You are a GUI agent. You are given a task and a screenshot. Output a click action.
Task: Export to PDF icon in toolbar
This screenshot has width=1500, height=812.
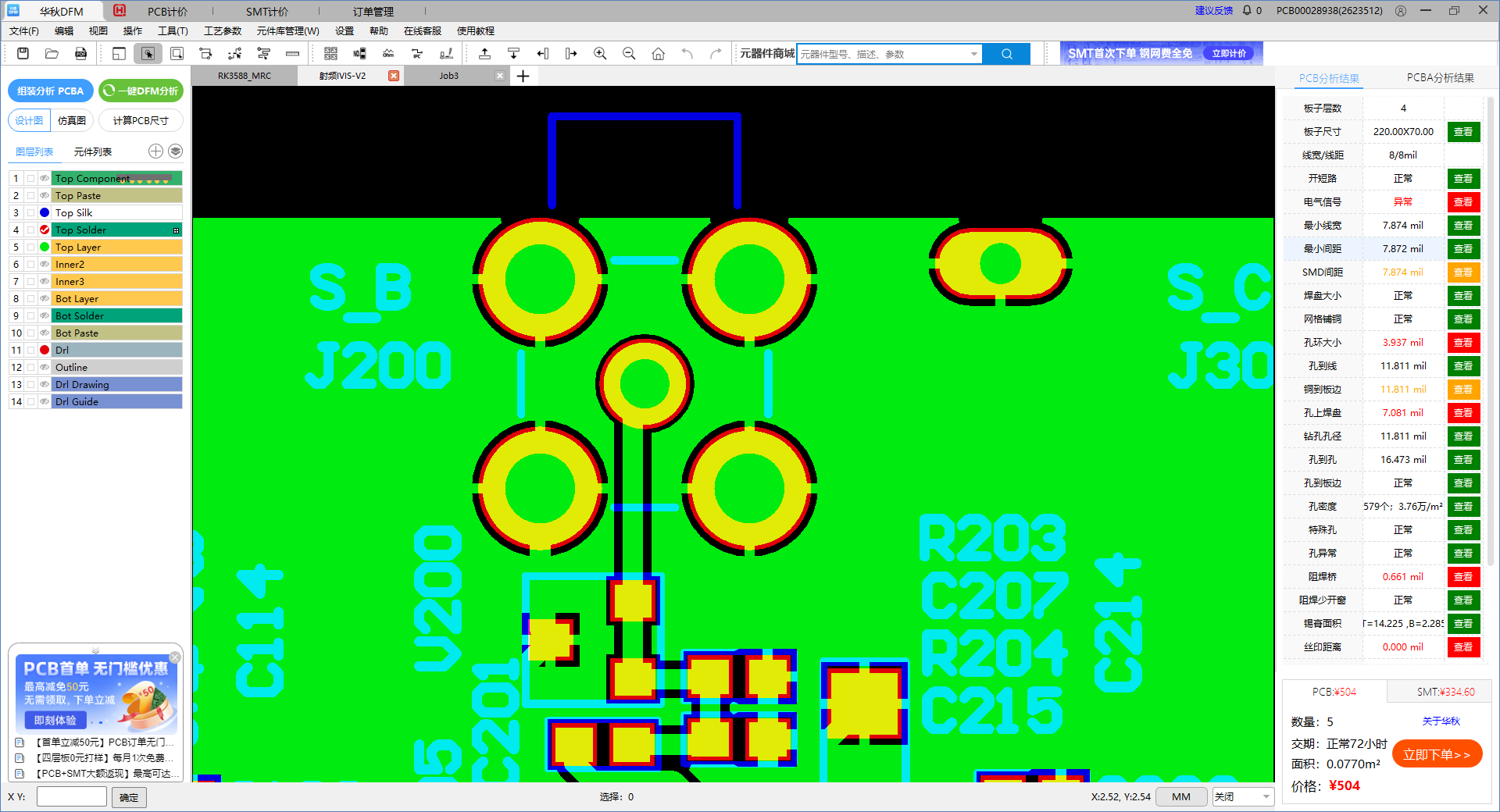tap(80, 54)
